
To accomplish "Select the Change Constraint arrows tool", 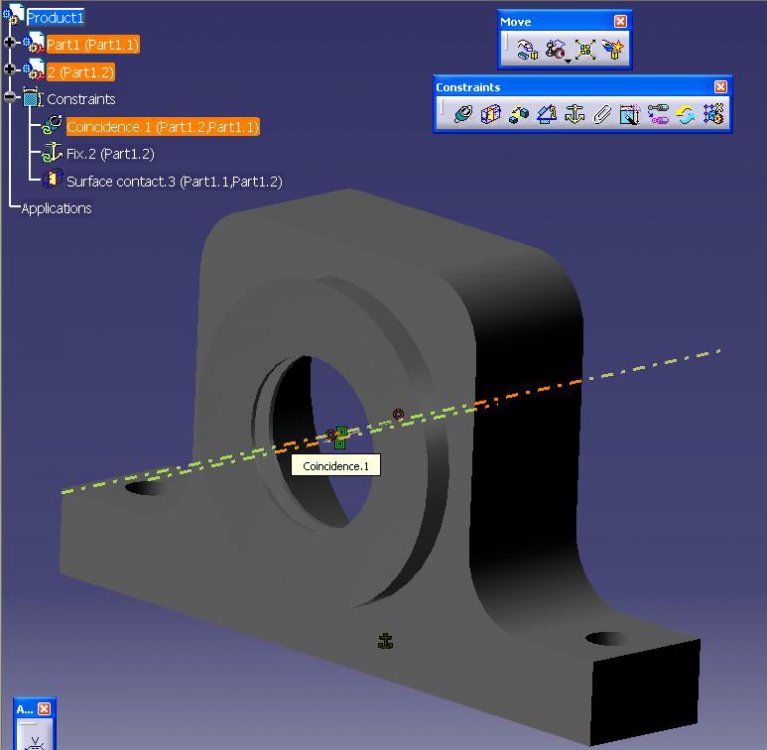I will click(x=685, y=114).
